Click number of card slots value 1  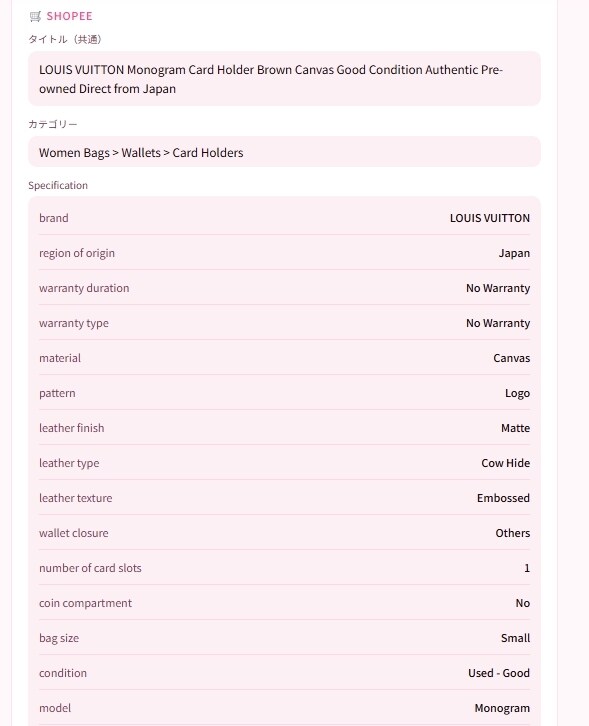click(x=526, y=568)
